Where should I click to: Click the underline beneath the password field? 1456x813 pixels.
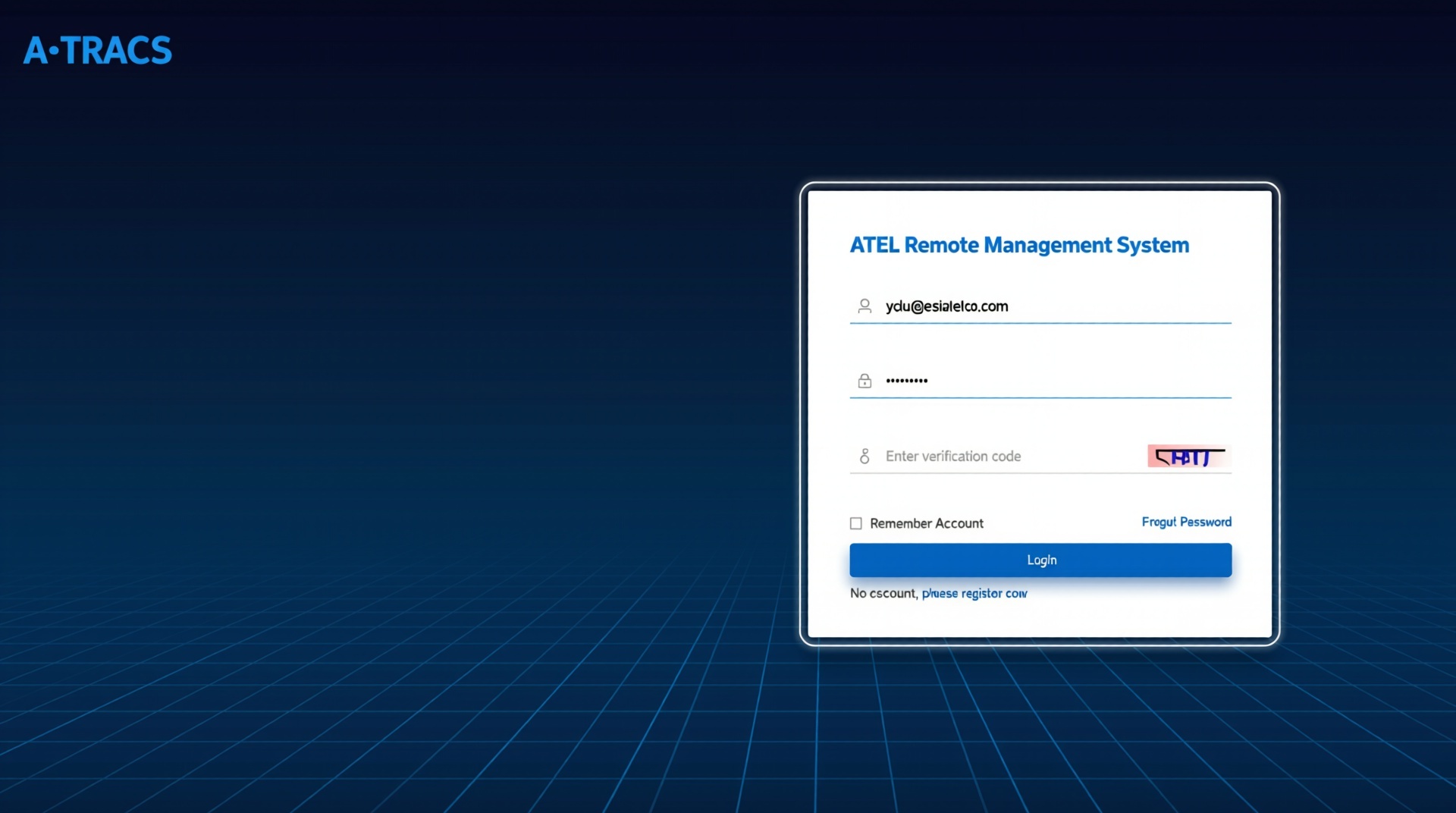tap(1040, 397)
